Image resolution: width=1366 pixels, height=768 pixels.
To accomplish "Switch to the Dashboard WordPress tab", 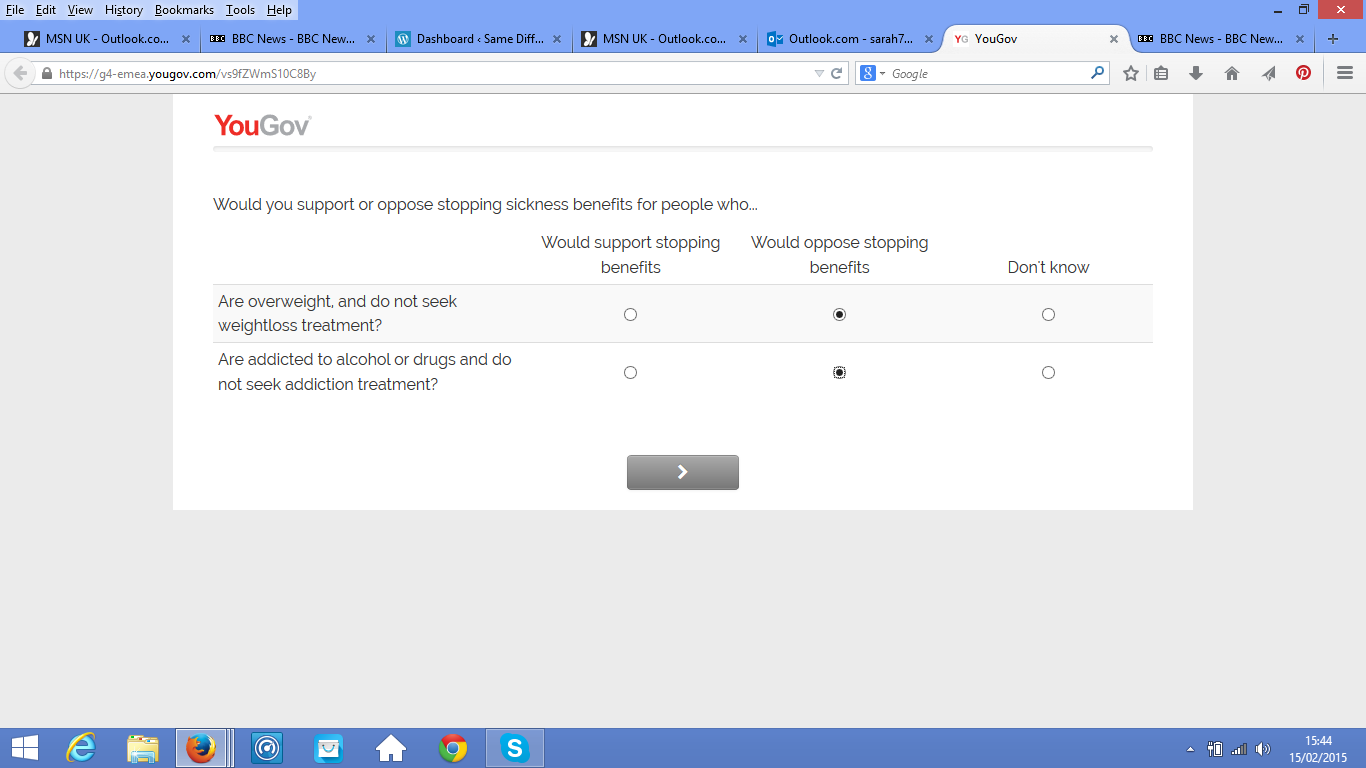I will pos(480,39).
